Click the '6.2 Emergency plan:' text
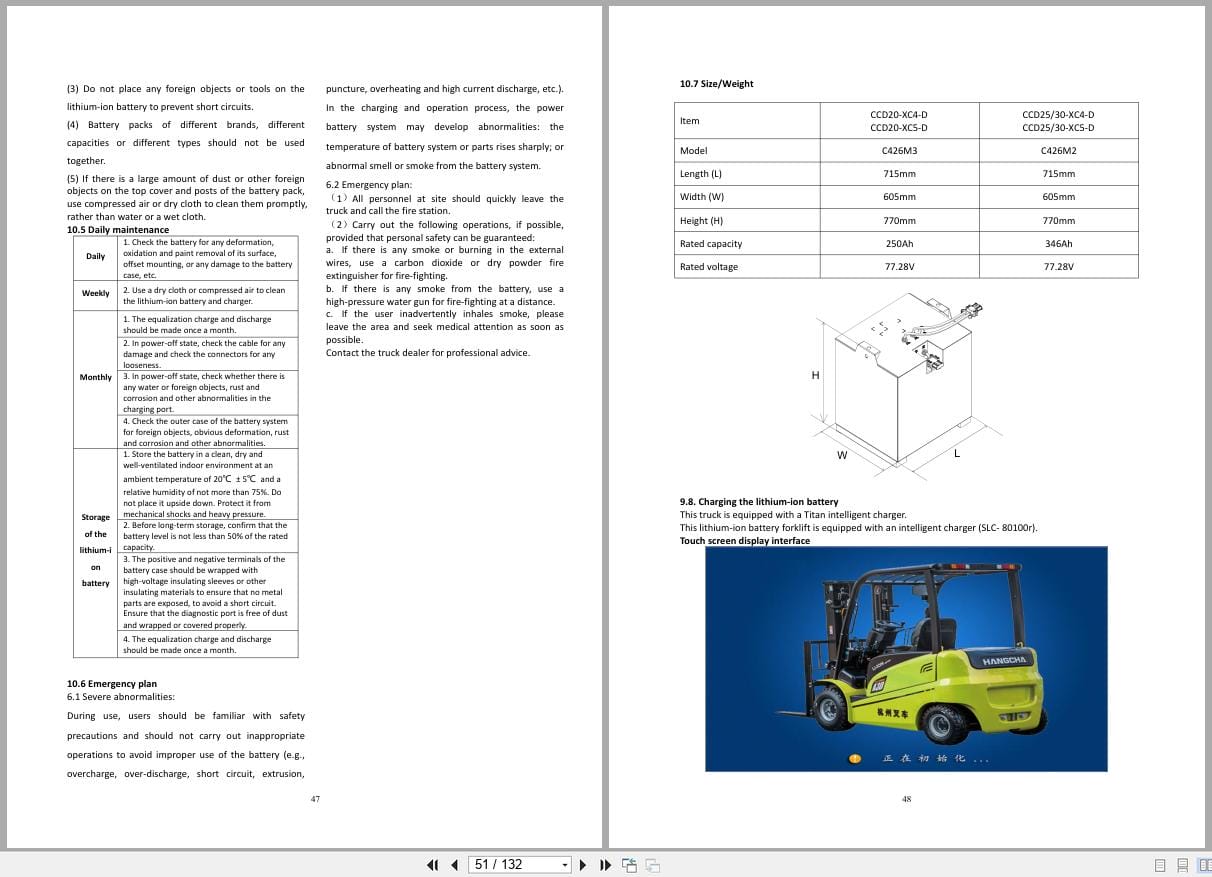Screen dimensions: 1212x877 coord(368,185)
